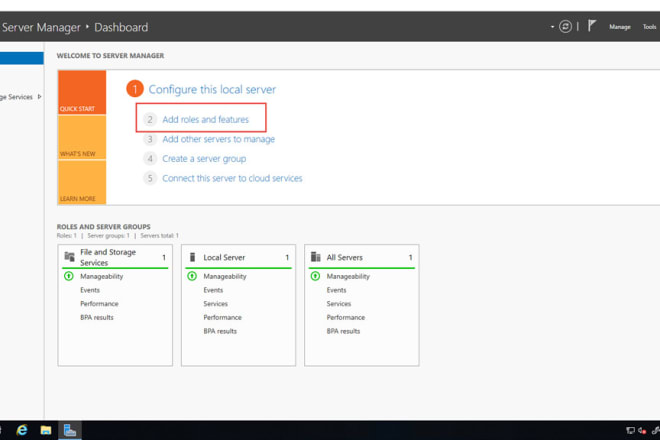Click Services in Local Server tile
The image size is (660, 440).
[x=216, y=304]
